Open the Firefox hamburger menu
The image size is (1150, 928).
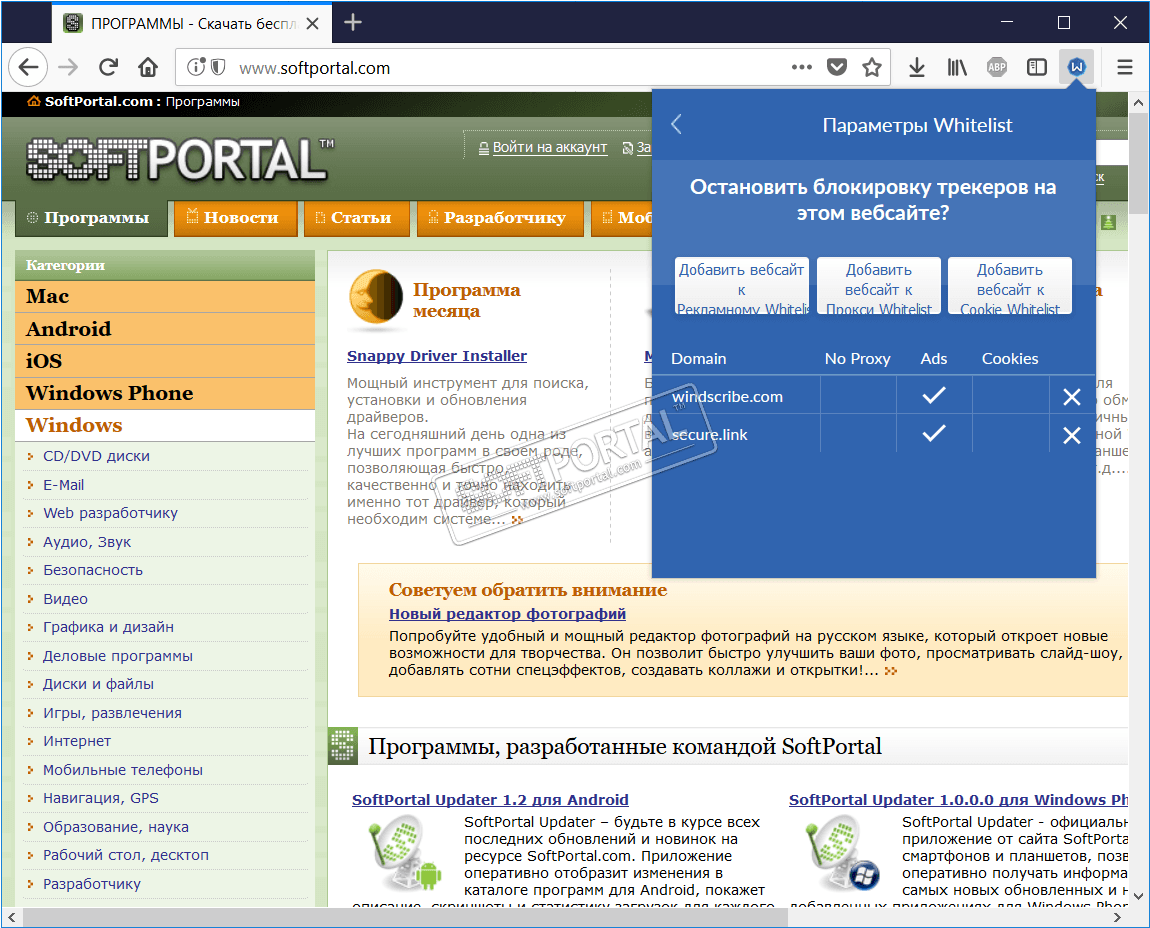pyautogui.click(x=1124, y=67)
